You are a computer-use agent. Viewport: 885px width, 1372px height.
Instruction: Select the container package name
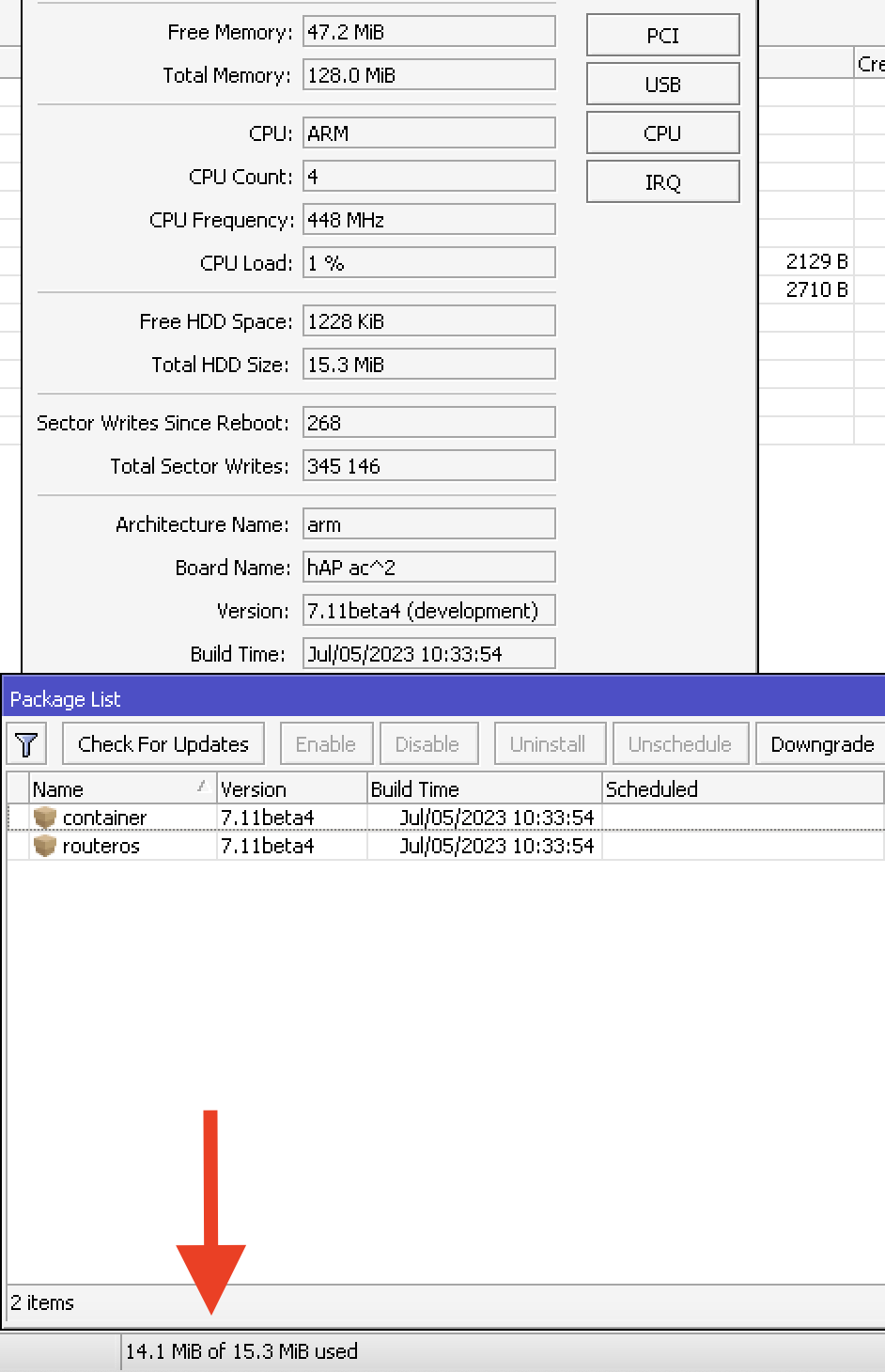point(104,818)
